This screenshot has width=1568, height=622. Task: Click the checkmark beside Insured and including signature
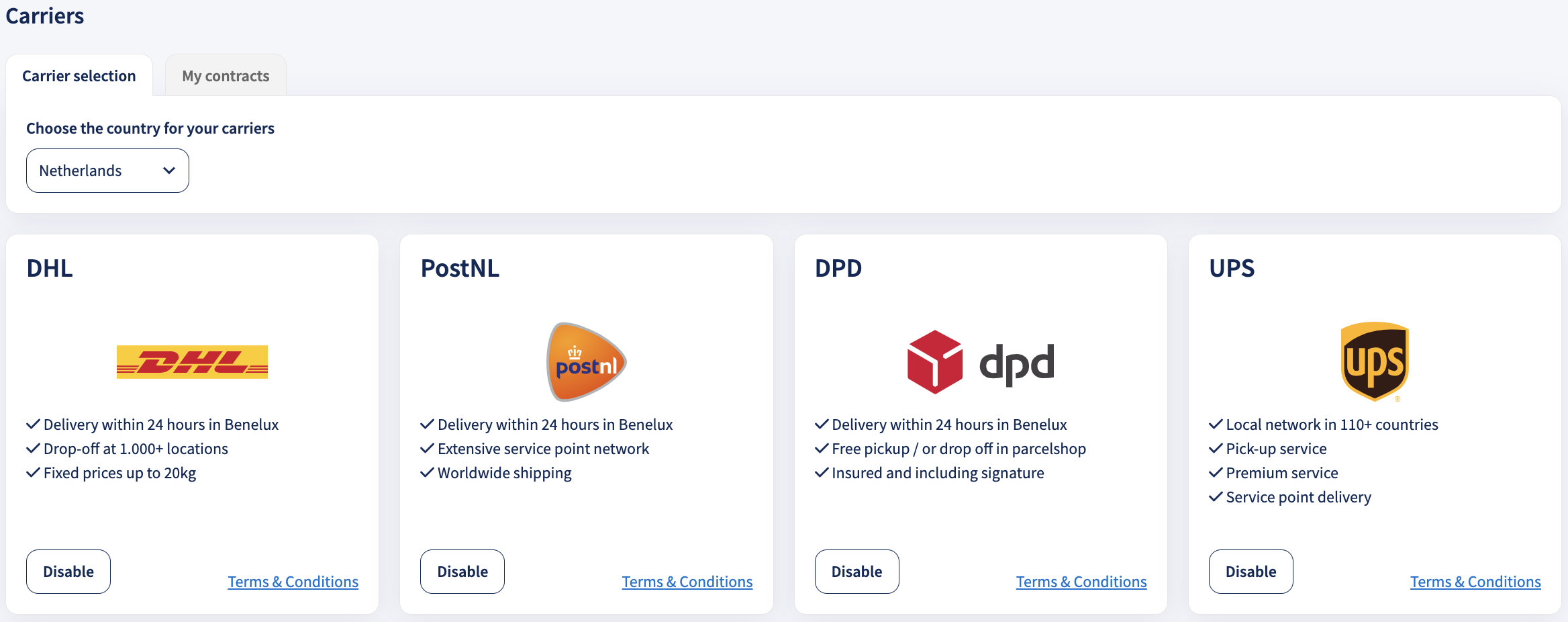(x=822, y=473)
